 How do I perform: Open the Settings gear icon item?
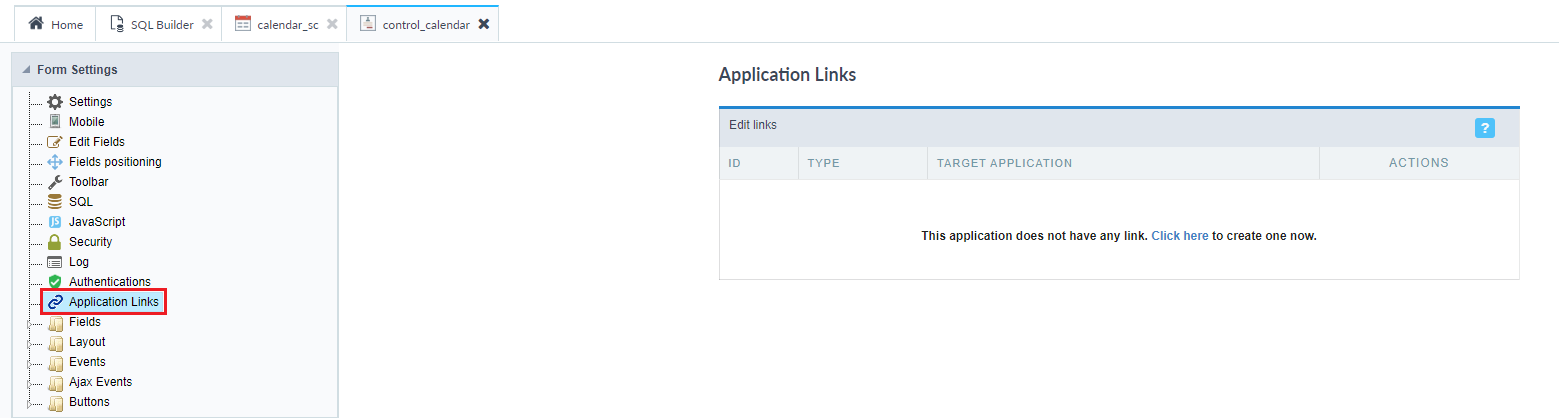coord(55,102)
